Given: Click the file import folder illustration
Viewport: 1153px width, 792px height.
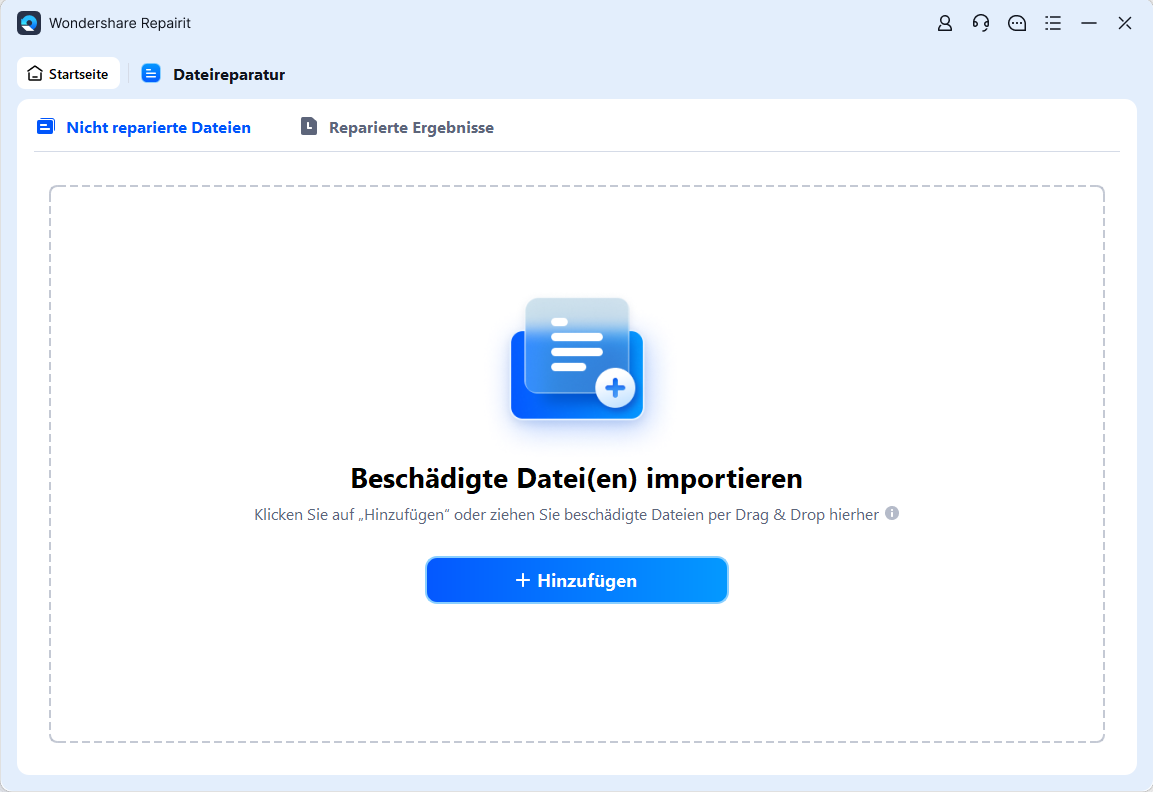Looking at the screenshot, I should pyautogui.click(x=577, y=358).
